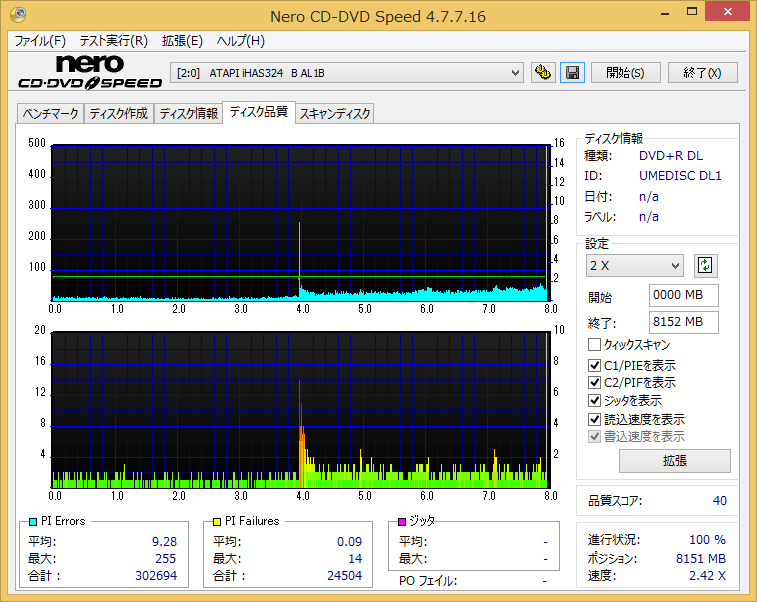Click the end position field 8152 MB

[684, 322]
